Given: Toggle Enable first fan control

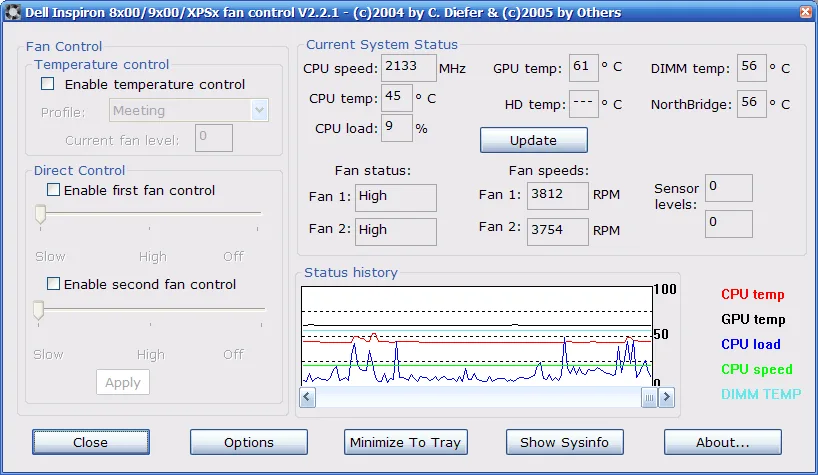Looking at the screenshot, I should click(54, 190).
